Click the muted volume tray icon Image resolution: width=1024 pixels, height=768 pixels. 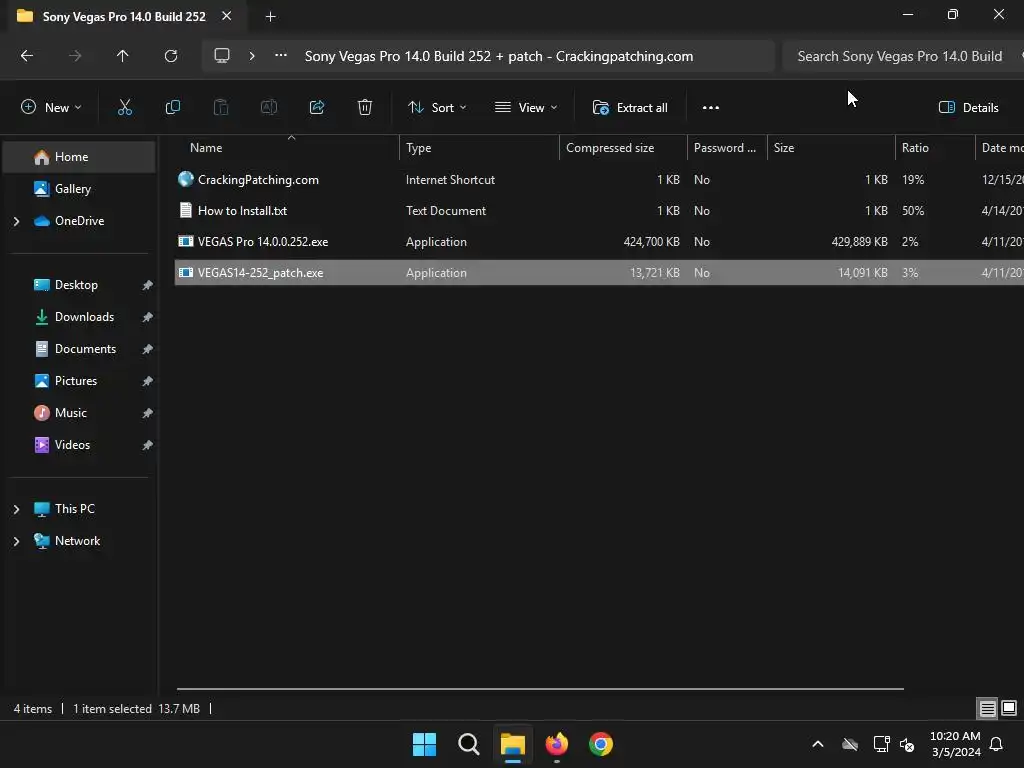click(907, 744)
